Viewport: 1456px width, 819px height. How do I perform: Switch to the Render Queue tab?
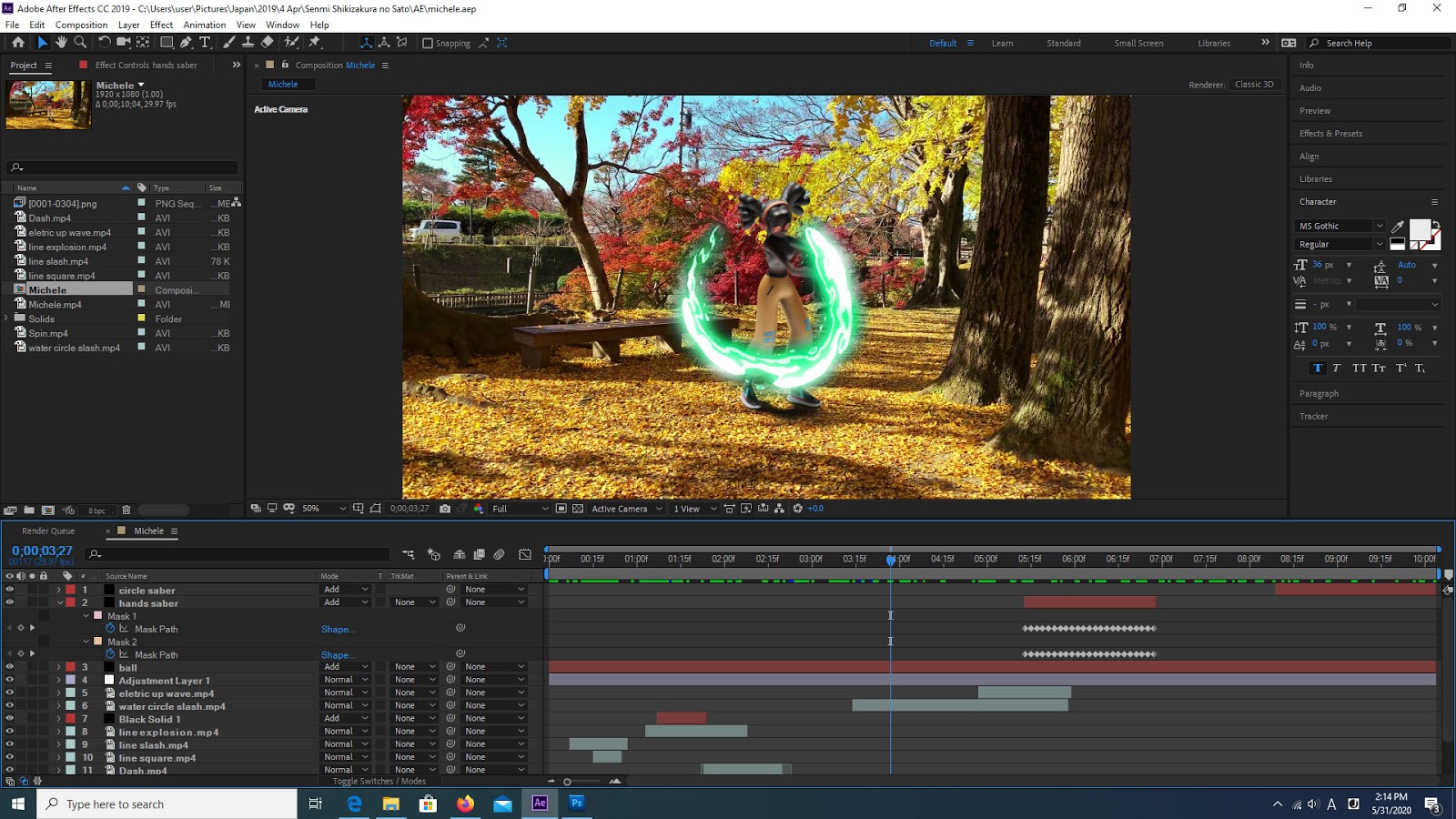(48, 531)
